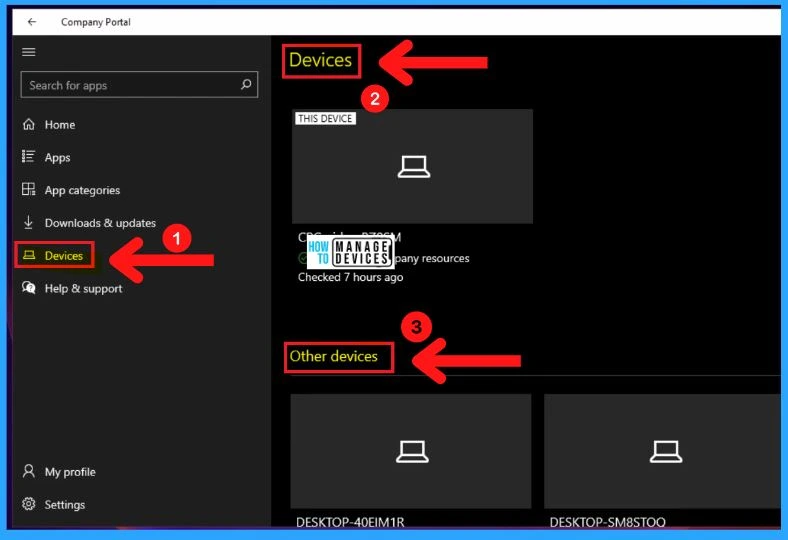Open the Home menu item
The height and width of the screenshot is (540, 788).
[x=60, y=125]
